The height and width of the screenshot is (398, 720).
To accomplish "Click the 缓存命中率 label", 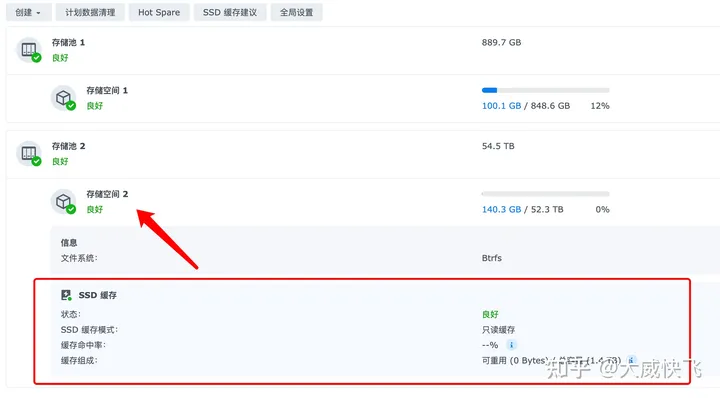I will tap(83, 345).
